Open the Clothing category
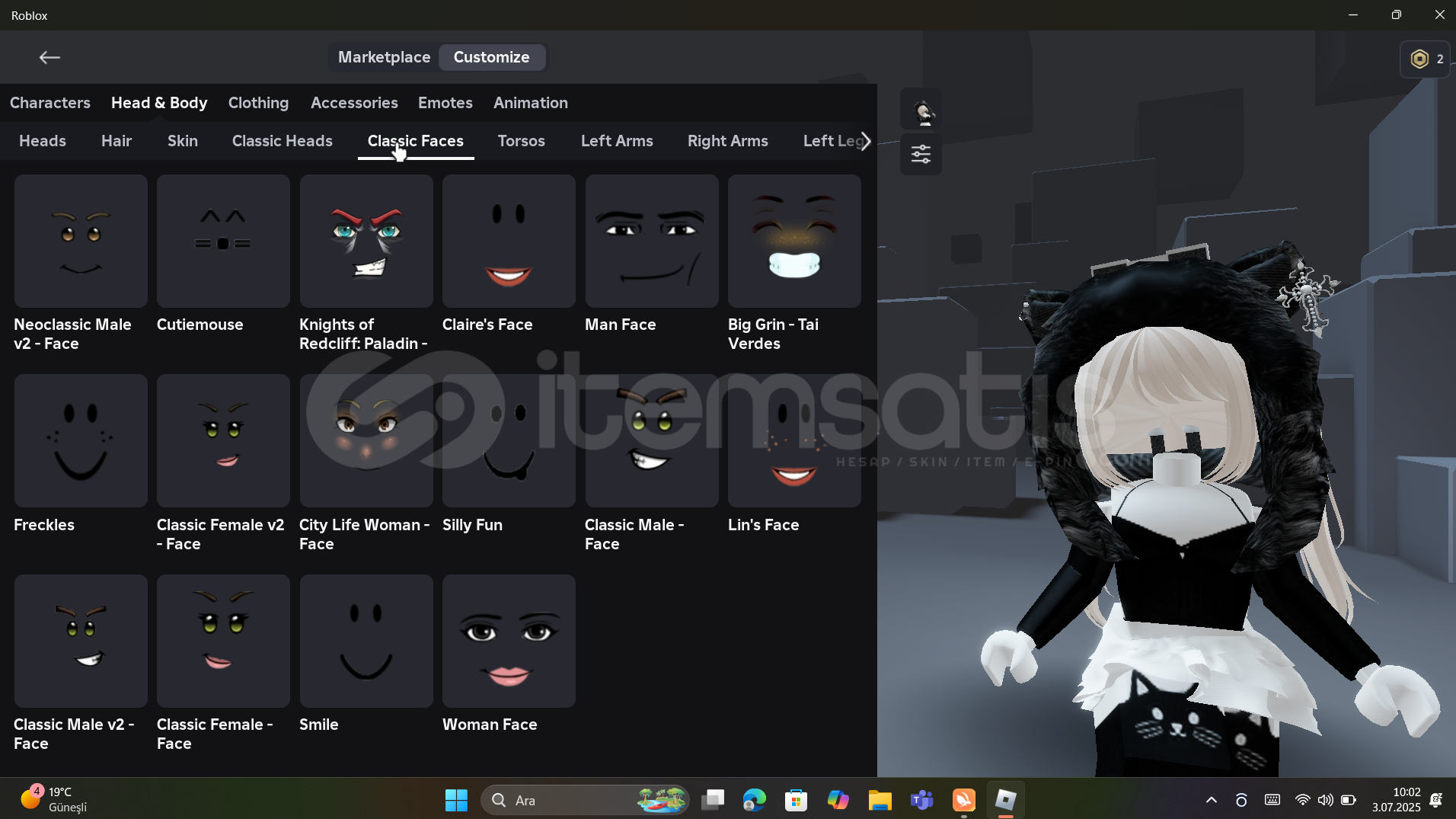This screenshot has width=1456, height=819. [258, 103]
